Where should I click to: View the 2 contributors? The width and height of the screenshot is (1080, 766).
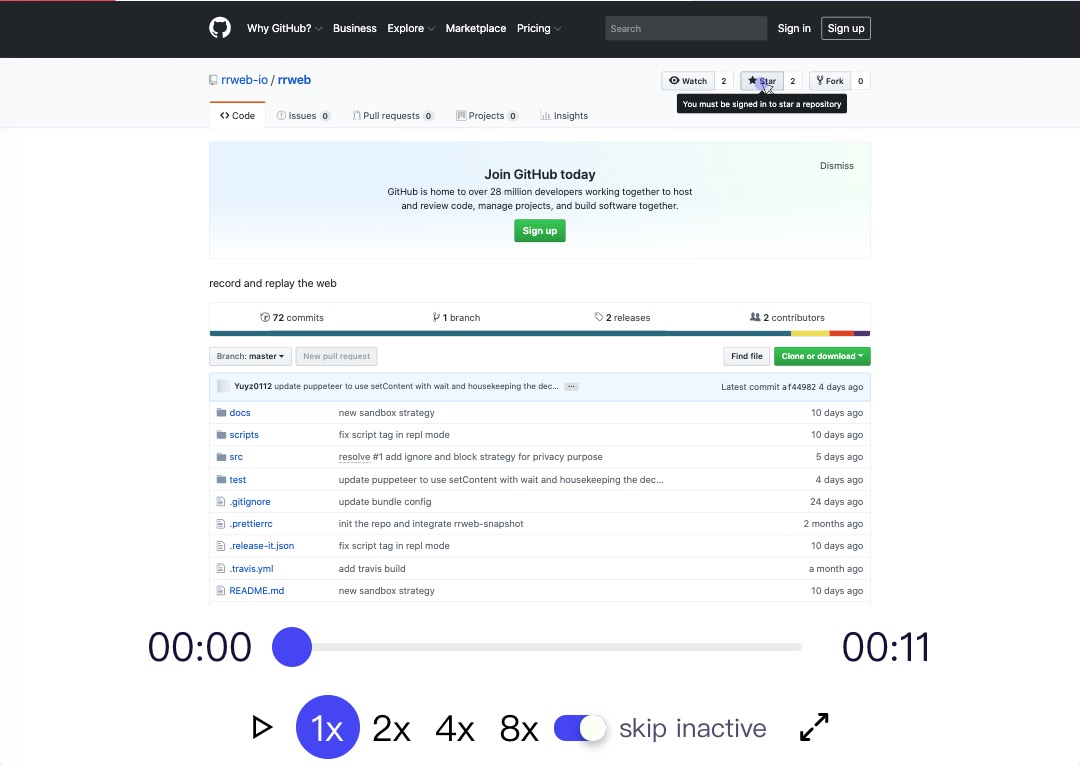(x=787, y=318)
